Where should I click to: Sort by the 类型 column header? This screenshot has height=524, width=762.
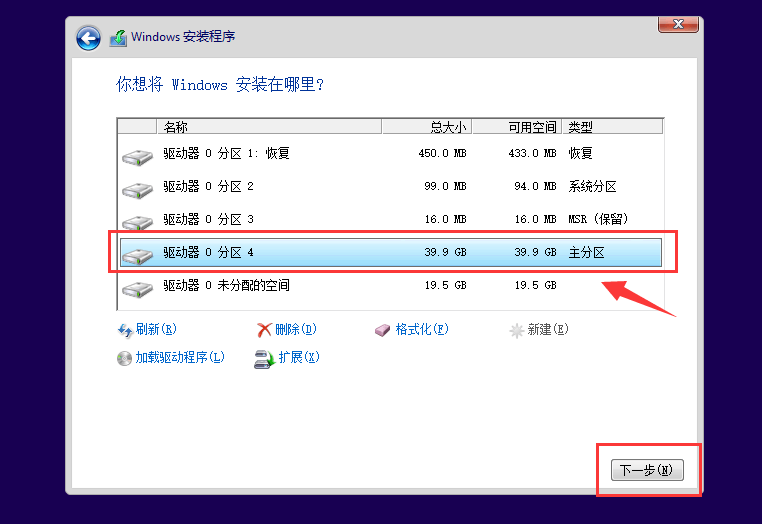tap(612, 127)
